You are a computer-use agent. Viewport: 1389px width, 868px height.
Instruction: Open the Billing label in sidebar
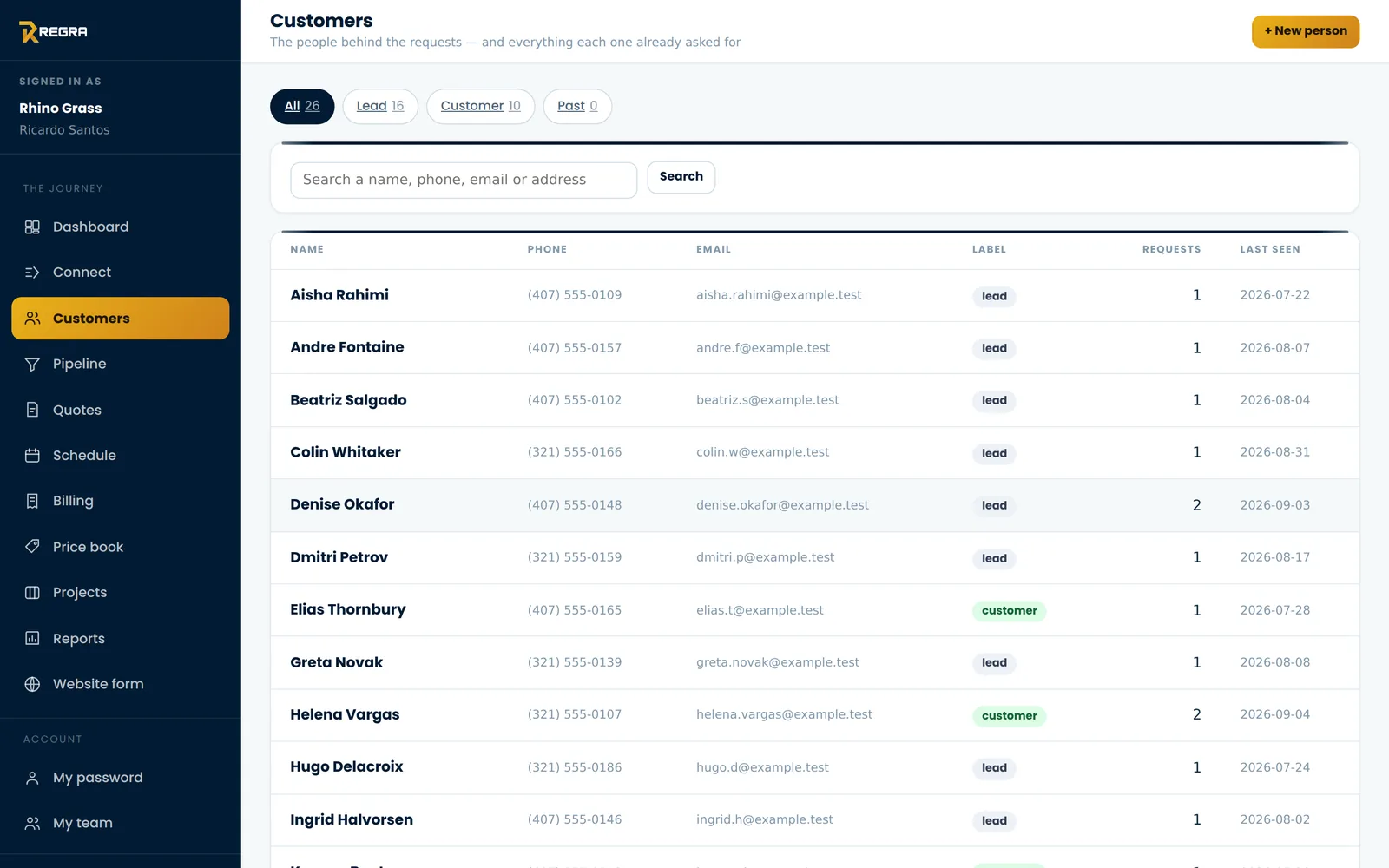(x=73, y=501)
